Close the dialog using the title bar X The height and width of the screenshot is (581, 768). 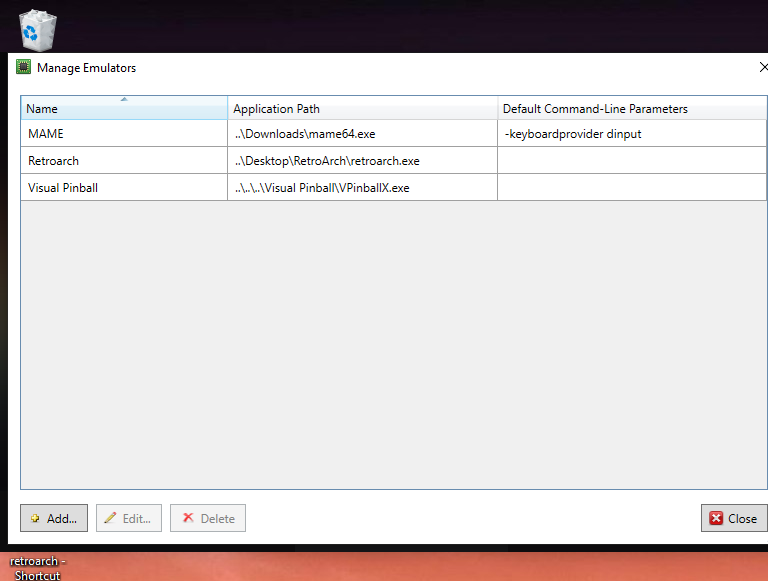pyautogui.click(x=763, y=68)
